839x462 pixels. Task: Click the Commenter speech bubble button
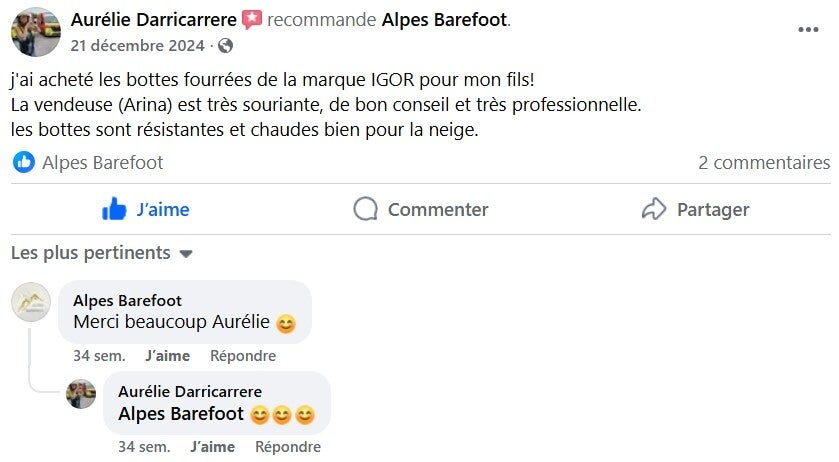click(421, 210)
